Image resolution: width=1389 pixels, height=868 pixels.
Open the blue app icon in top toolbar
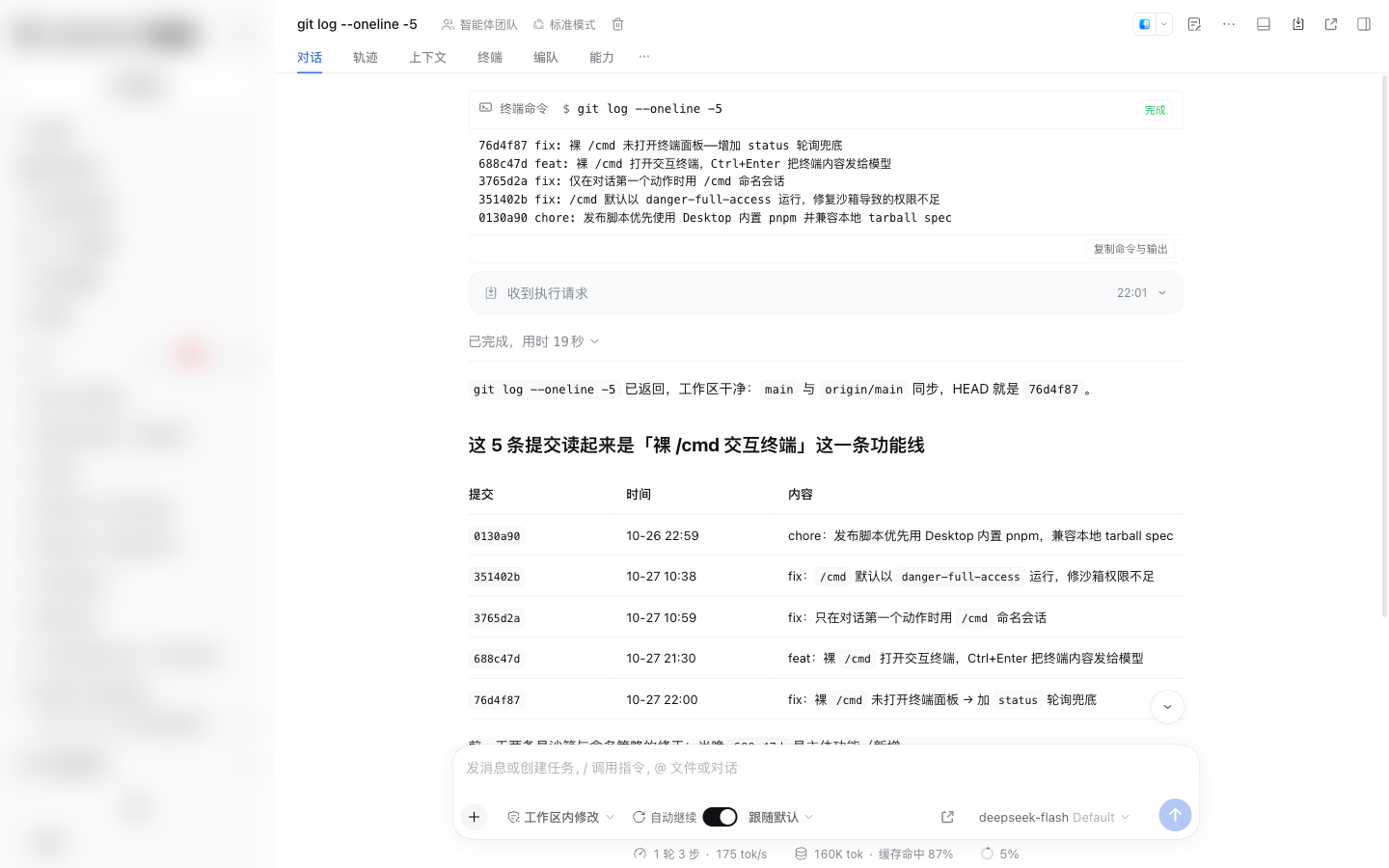1145,24
